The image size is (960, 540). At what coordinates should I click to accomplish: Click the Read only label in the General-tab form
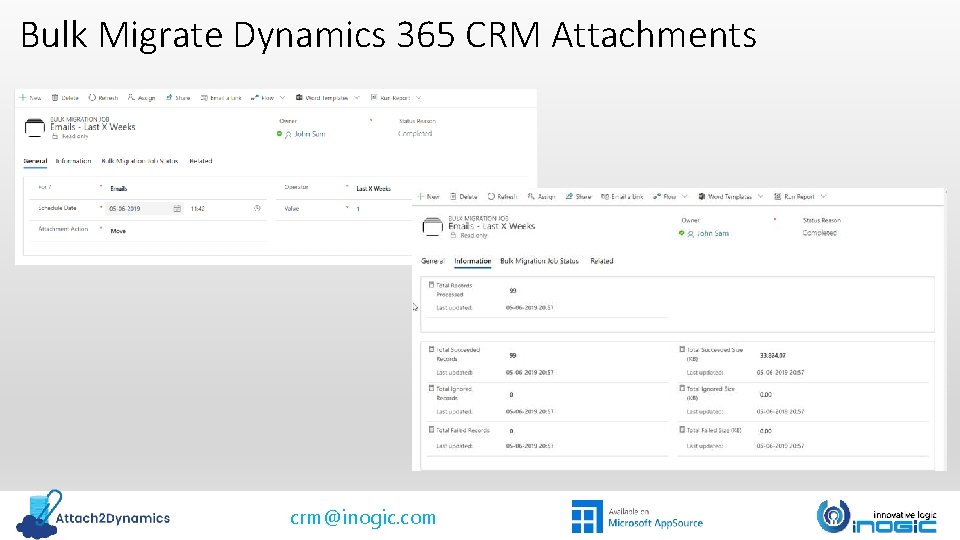click(75, 136)
